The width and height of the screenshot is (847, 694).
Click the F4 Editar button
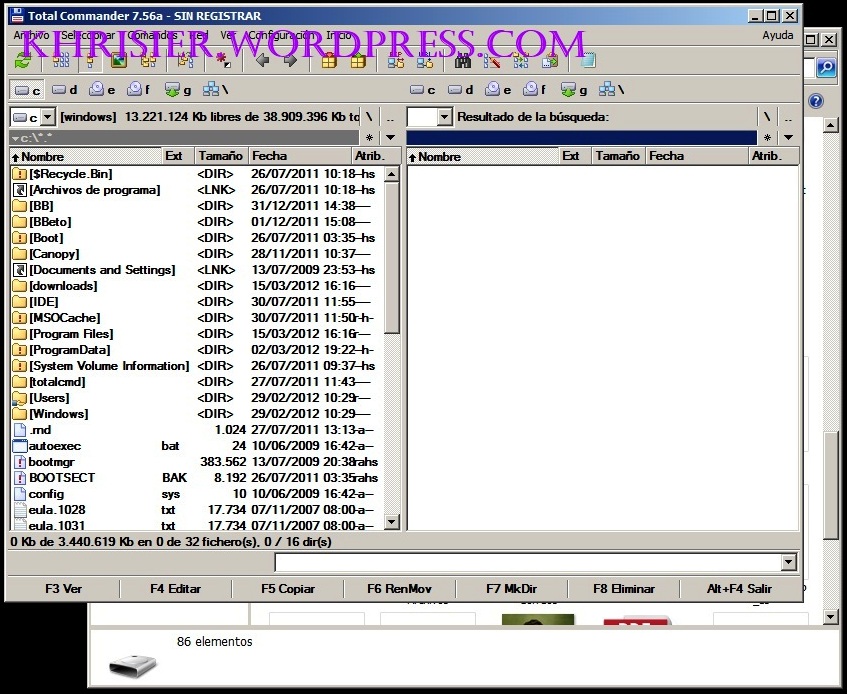click(x=176, y=589)
